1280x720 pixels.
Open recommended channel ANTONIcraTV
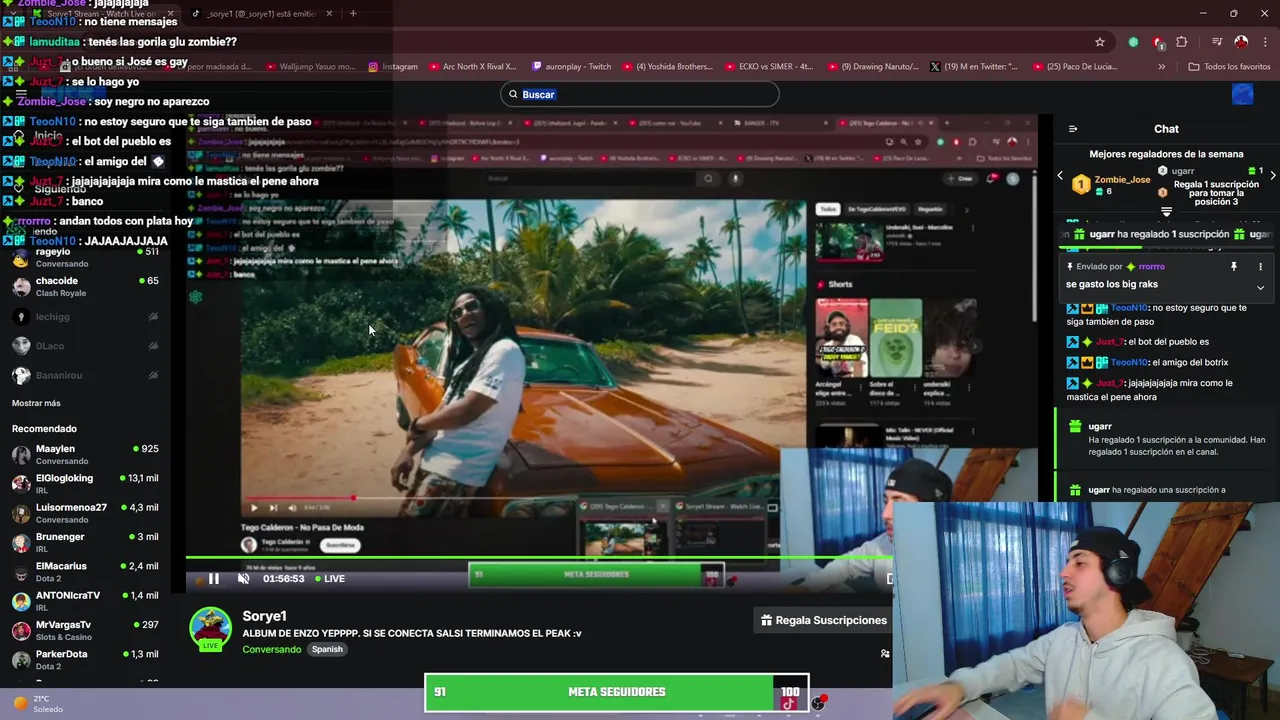pyautogui.click(x=85, y=601)
